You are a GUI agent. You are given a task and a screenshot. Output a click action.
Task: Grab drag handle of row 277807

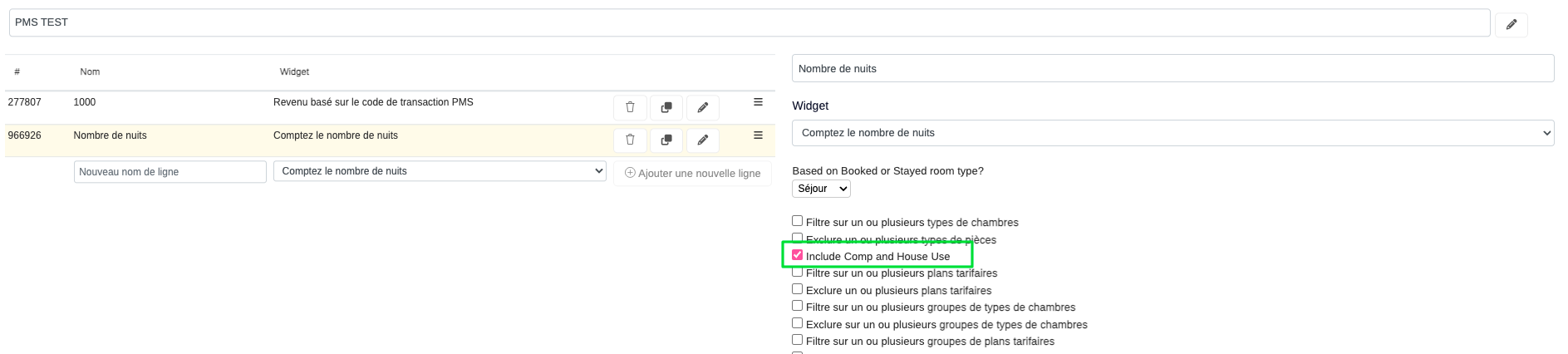click(x=758, y=102)
